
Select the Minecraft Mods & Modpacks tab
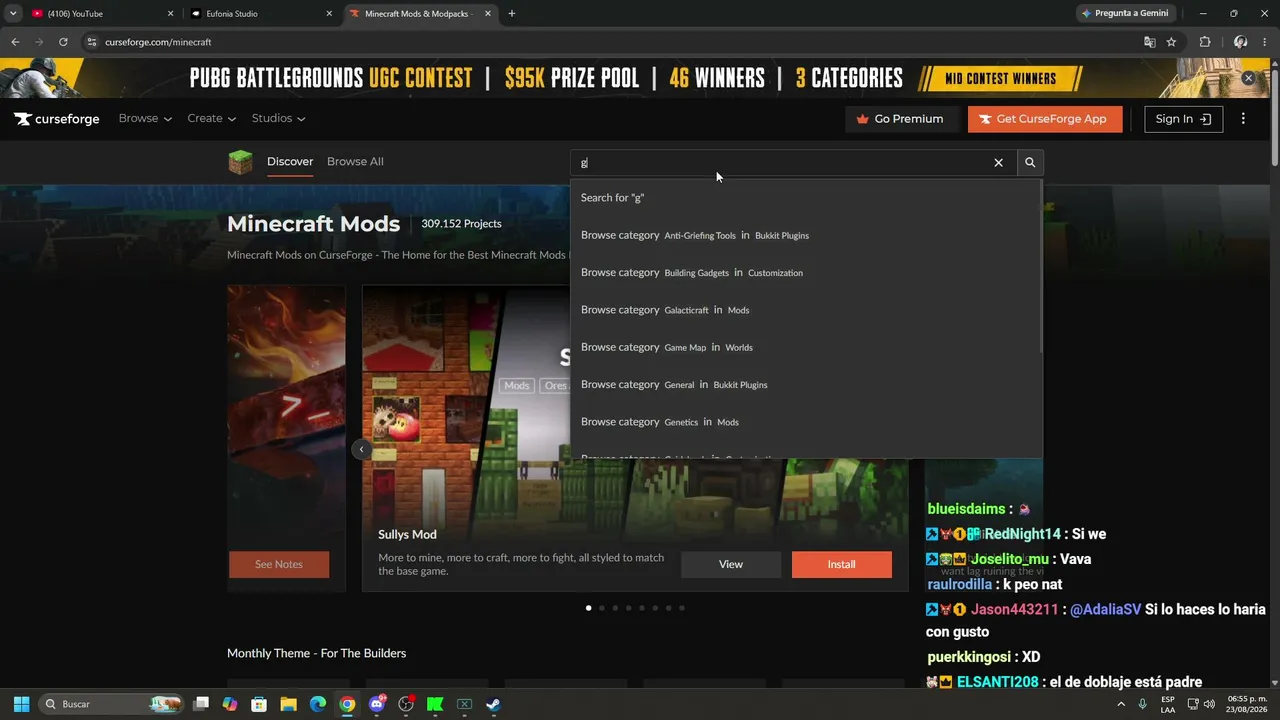point(421,14)
